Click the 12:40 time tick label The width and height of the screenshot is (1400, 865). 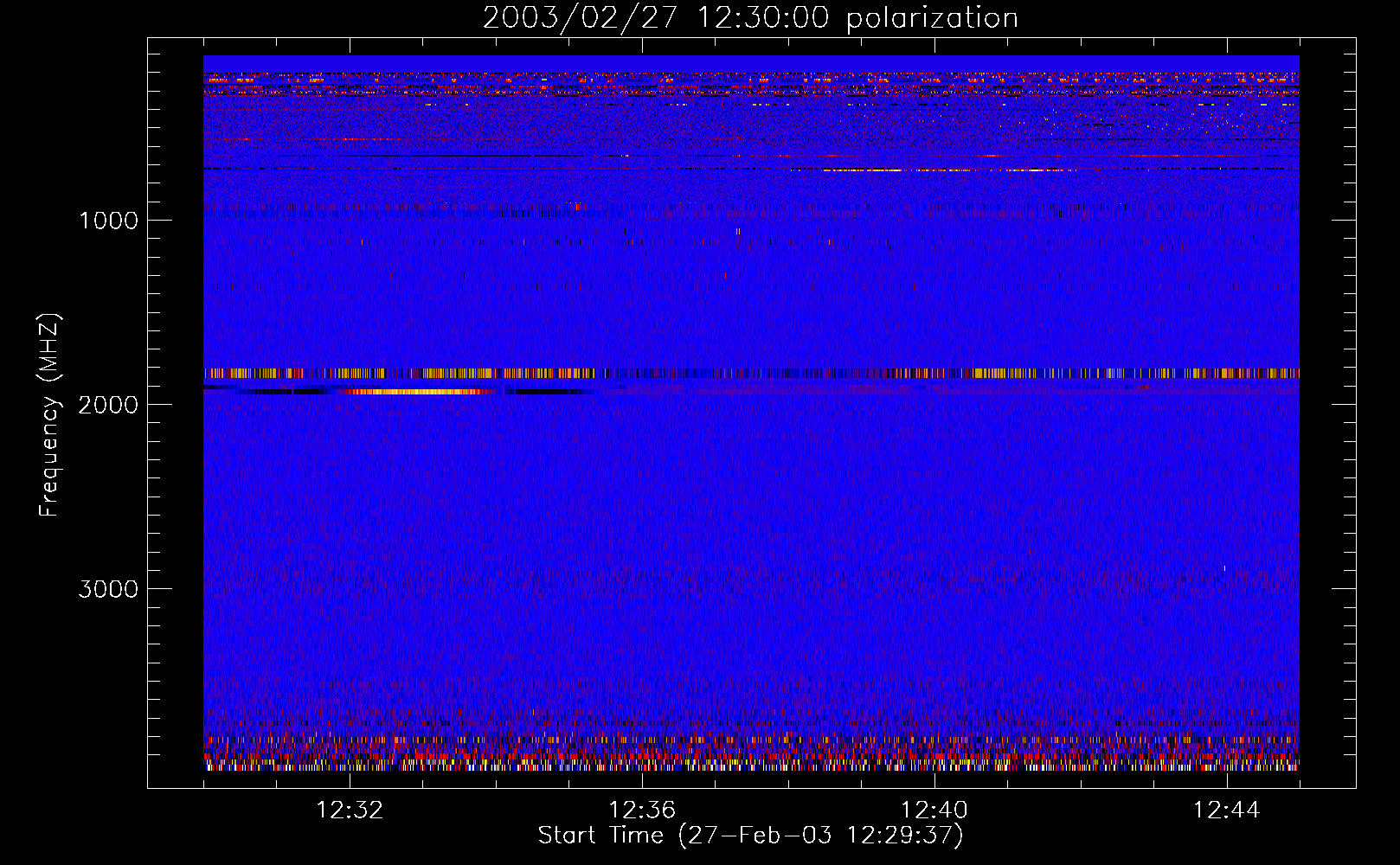(934, 811)
